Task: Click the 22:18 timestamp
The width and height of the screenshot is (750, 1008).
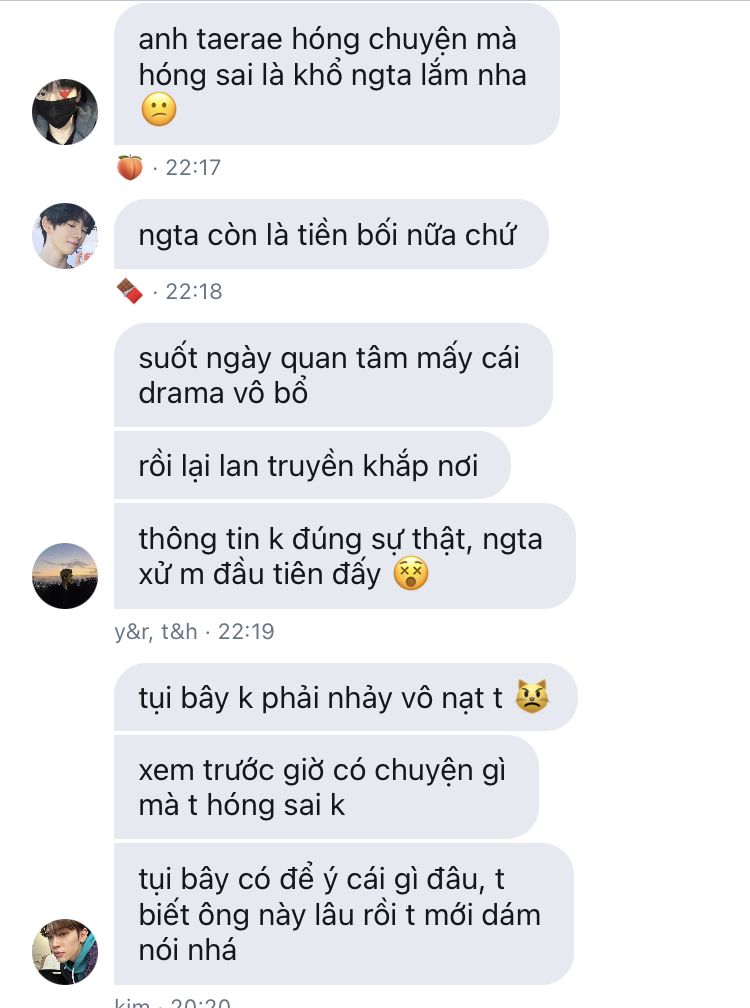Action: (193, 292)
